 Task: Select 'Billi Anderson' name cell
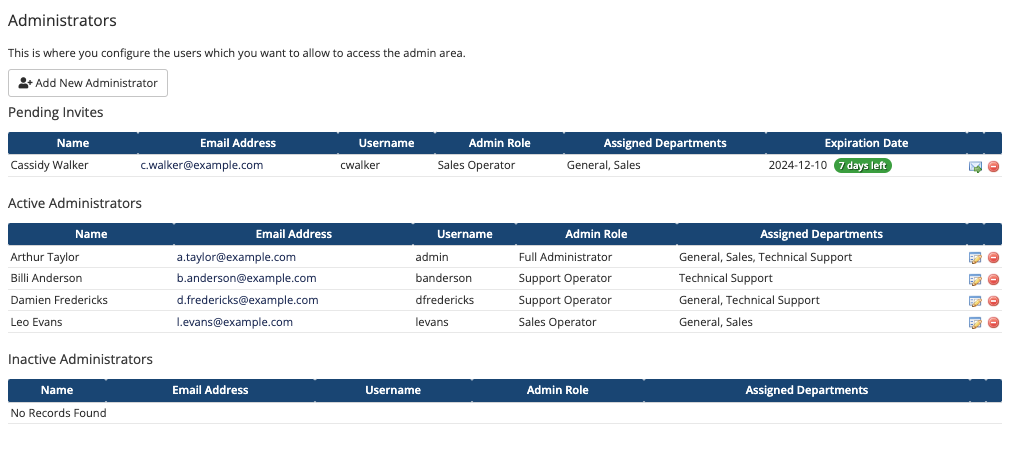tap(47, 278)
